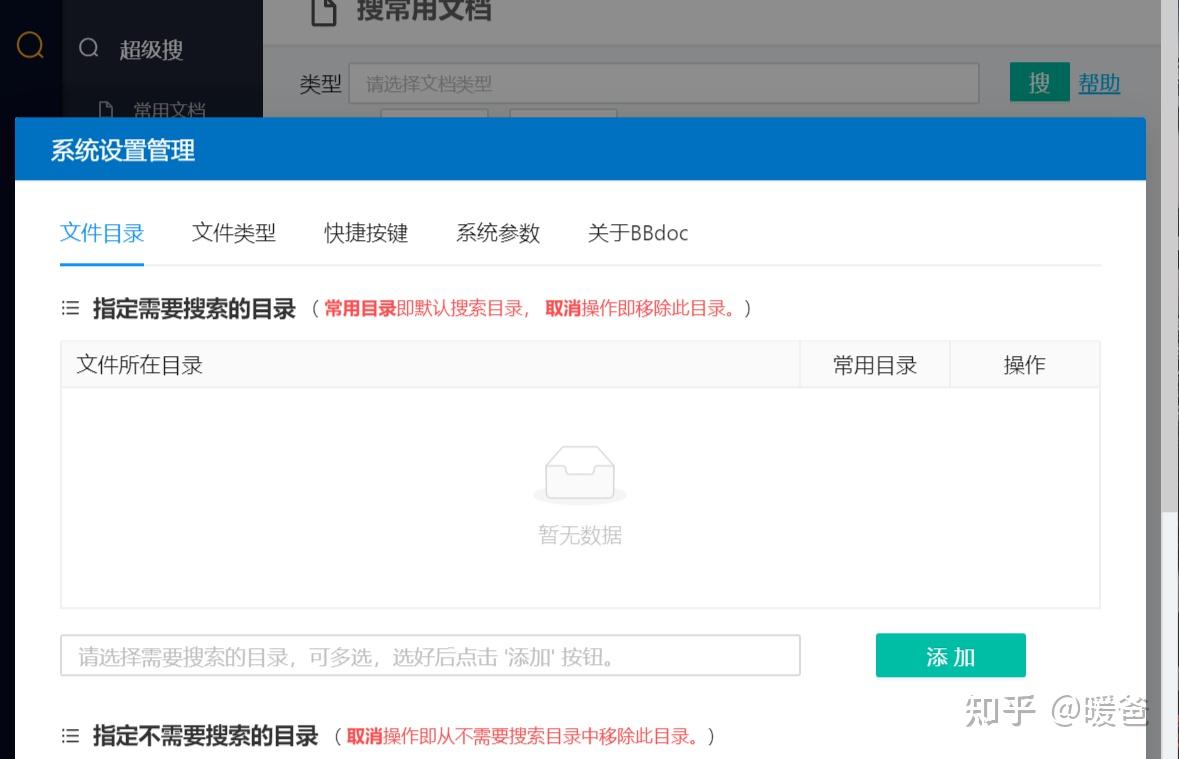Screen dimensions: 1179x759
Task: Click the search icon beside 超级搜
Action: [90, 47]
